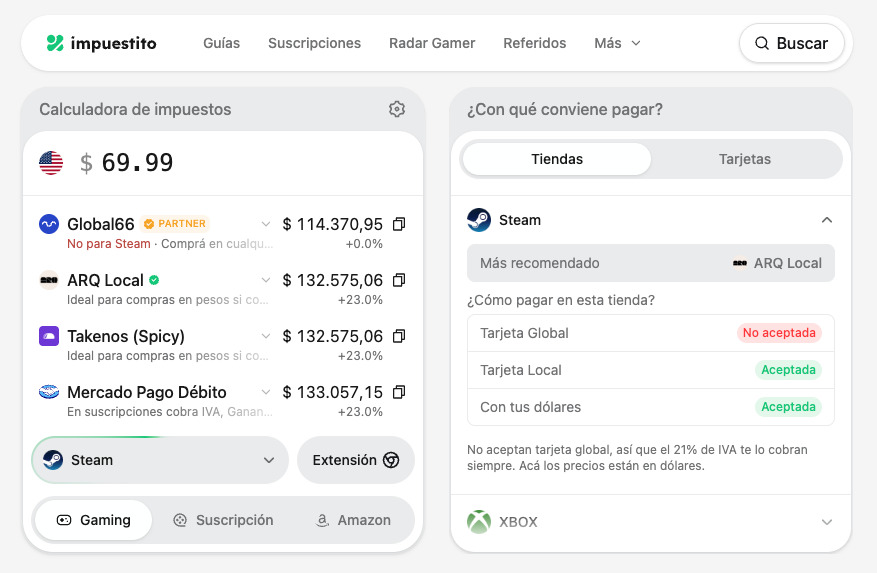Click the Global66 logo icon
877x573 pixels.
[49, 224]
